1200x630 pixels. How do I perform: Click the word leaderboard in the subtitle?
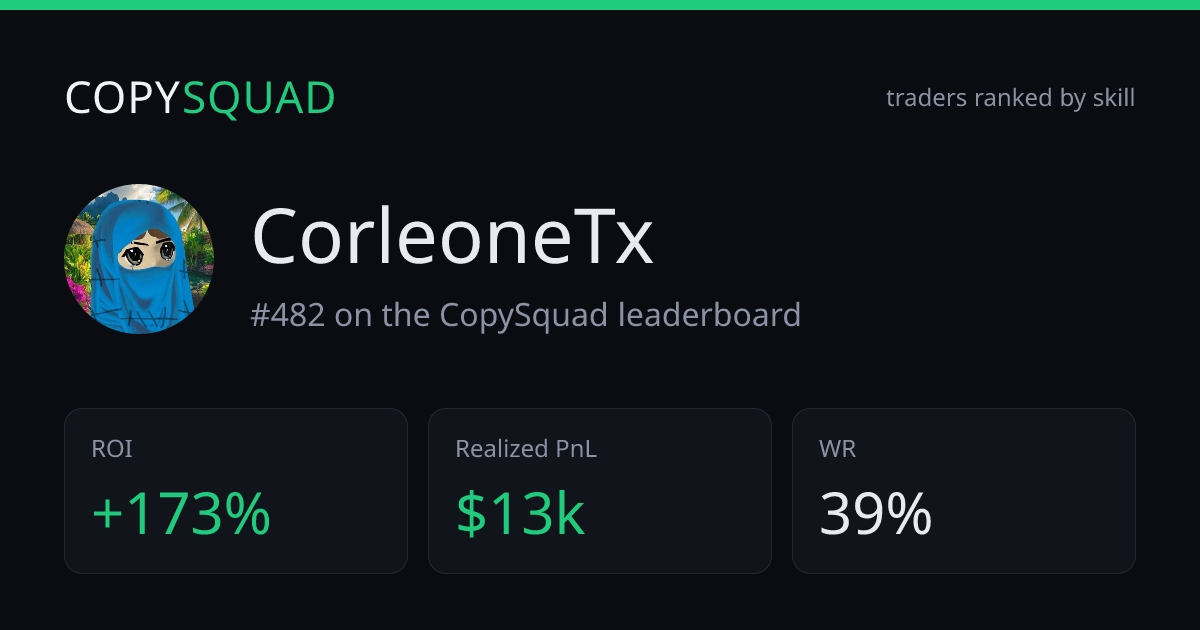(x=709, y=315)
